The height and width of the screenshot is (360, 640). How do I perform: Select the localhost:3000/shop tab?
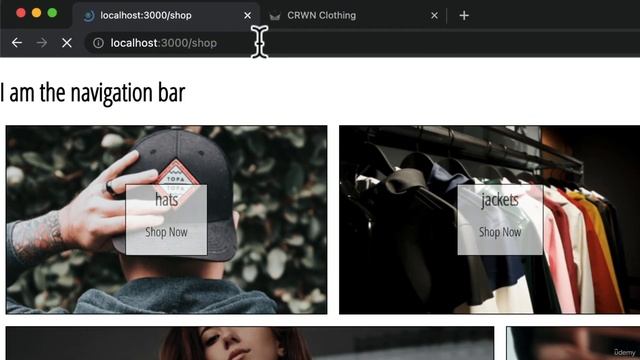(167, 16)
